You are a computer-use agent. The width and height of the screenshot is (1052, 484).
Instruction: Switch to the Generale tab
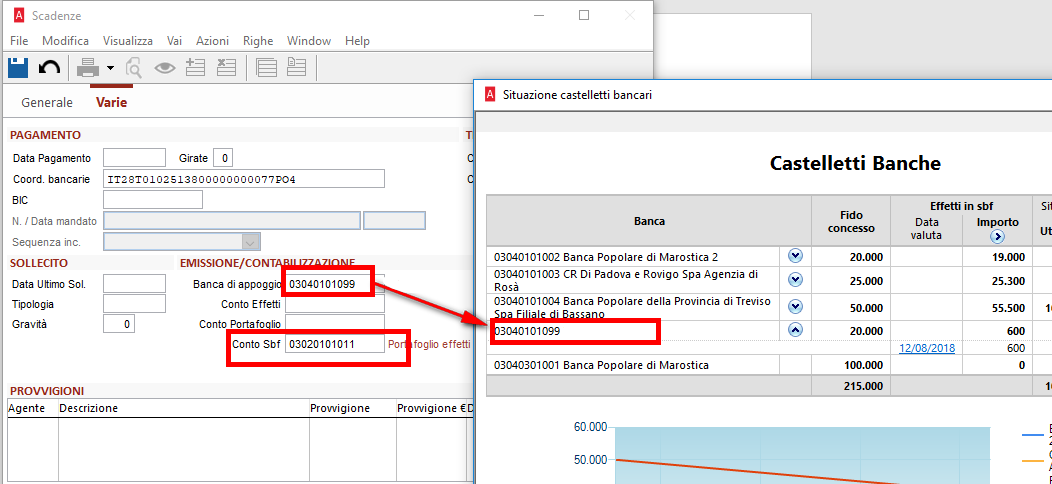pyautogui.click(x=47, y=103)
